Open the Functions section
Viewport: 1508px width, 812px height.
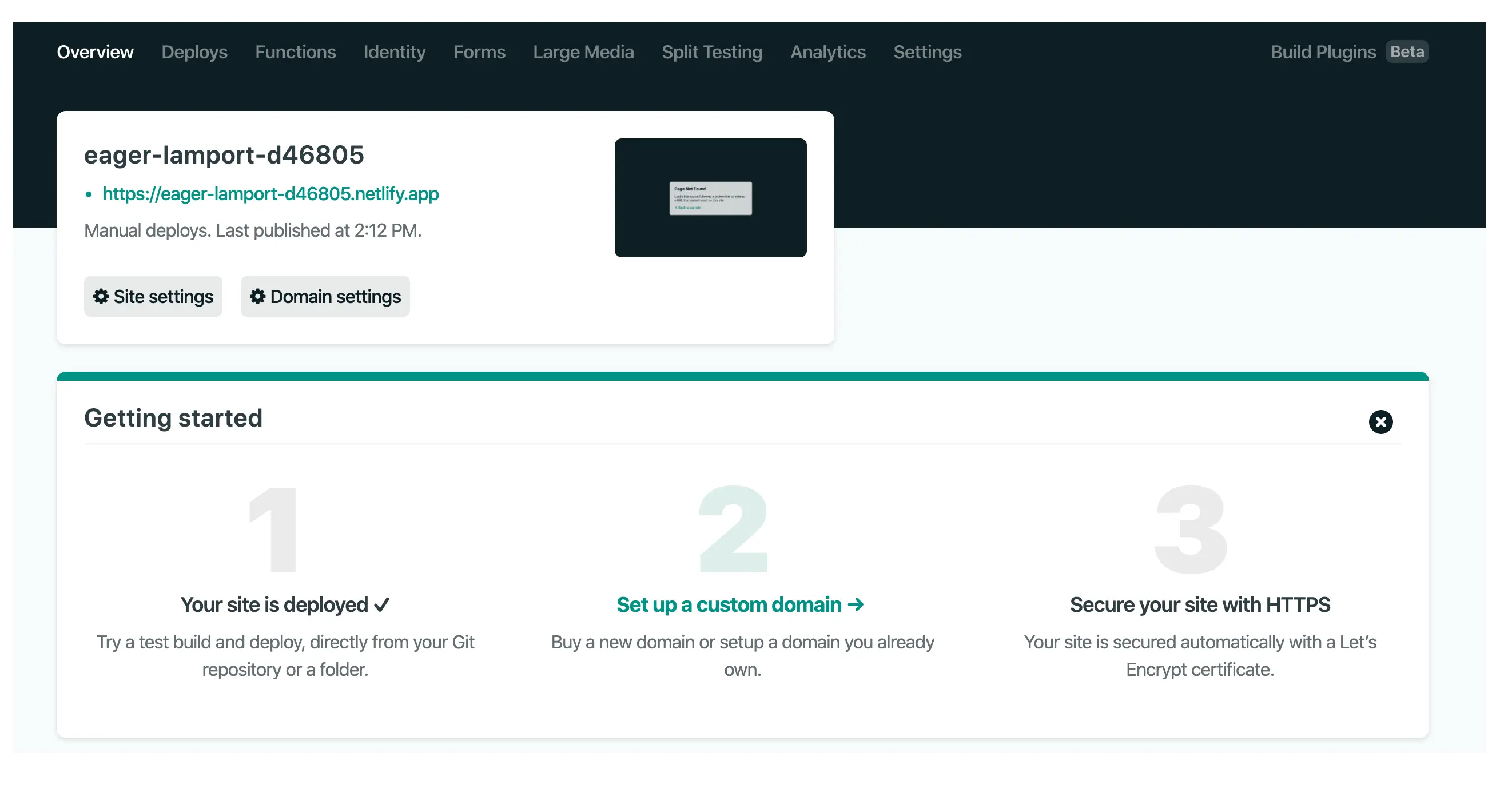[296, 52]
